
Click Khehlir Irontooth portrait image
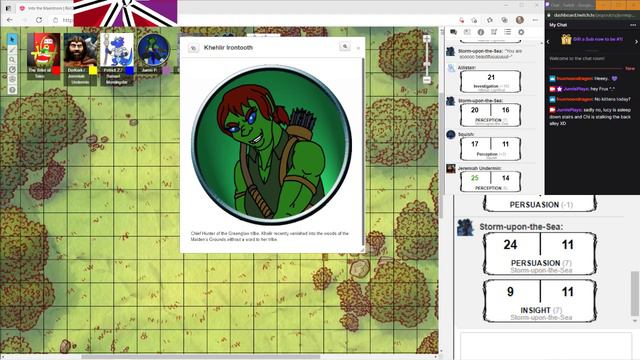click(271, 145)
